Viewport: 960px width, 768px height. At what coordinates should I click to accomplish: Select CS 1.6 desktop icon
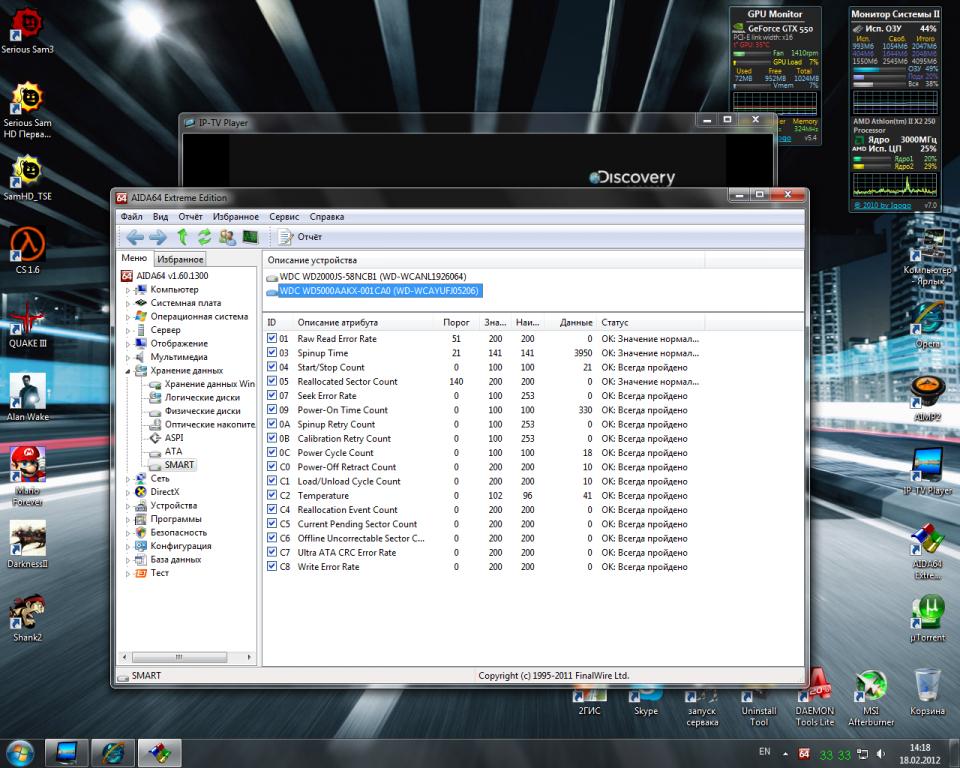(x=28, y=251)
